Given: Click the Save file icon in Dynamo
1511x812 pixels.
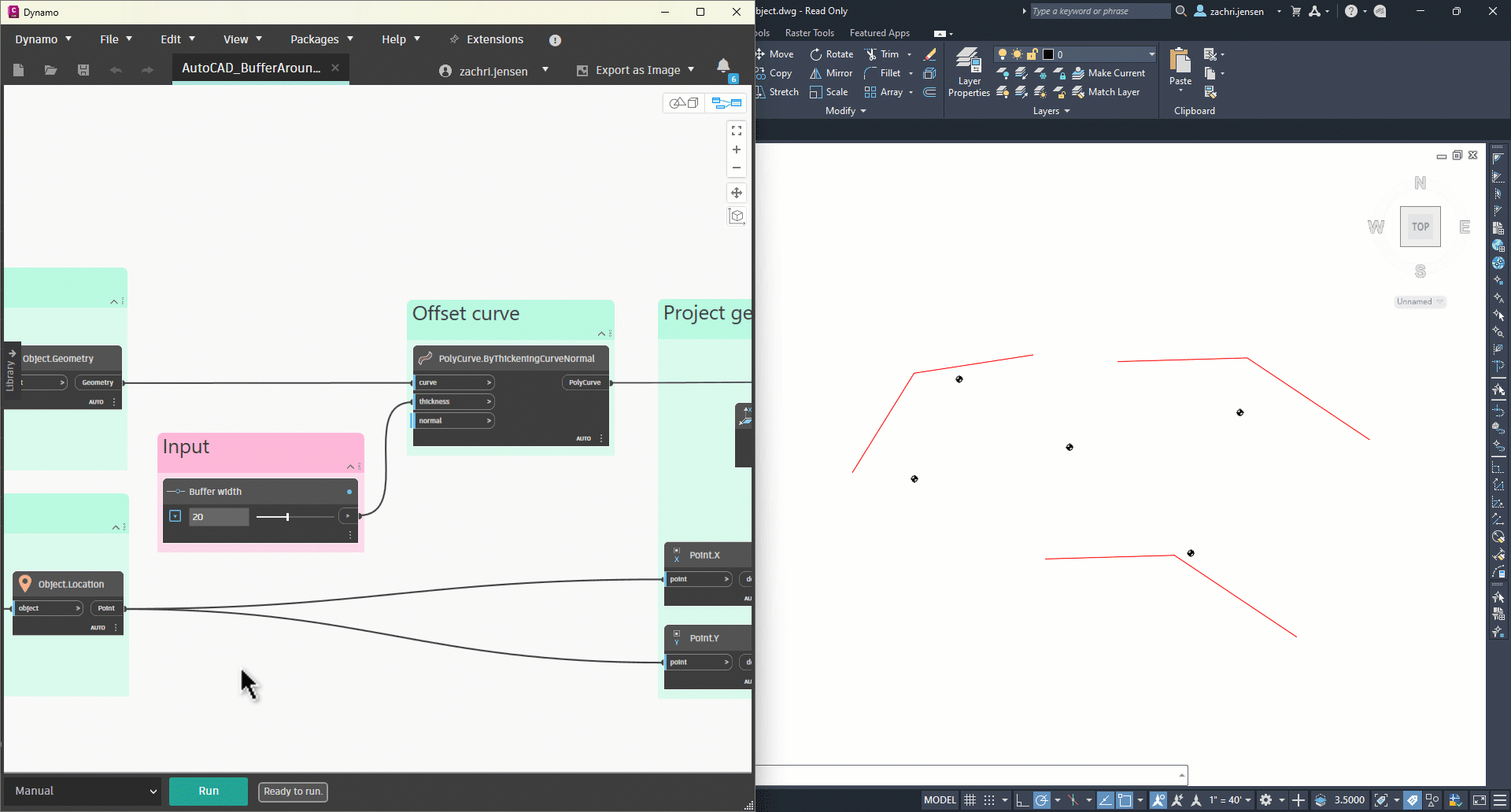Looking at the screenshot, I should click(83, 70).
